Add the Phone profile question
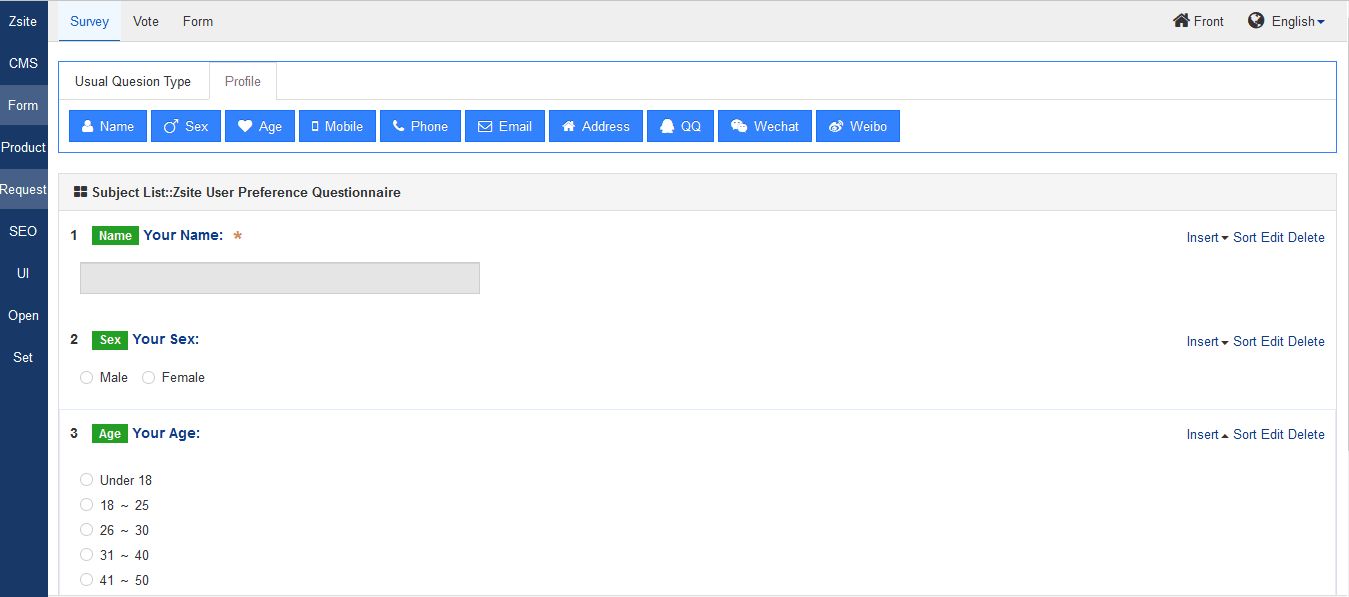Image resolution: width=1349 pixels, height=597 pixels. [x=420, y=126]
